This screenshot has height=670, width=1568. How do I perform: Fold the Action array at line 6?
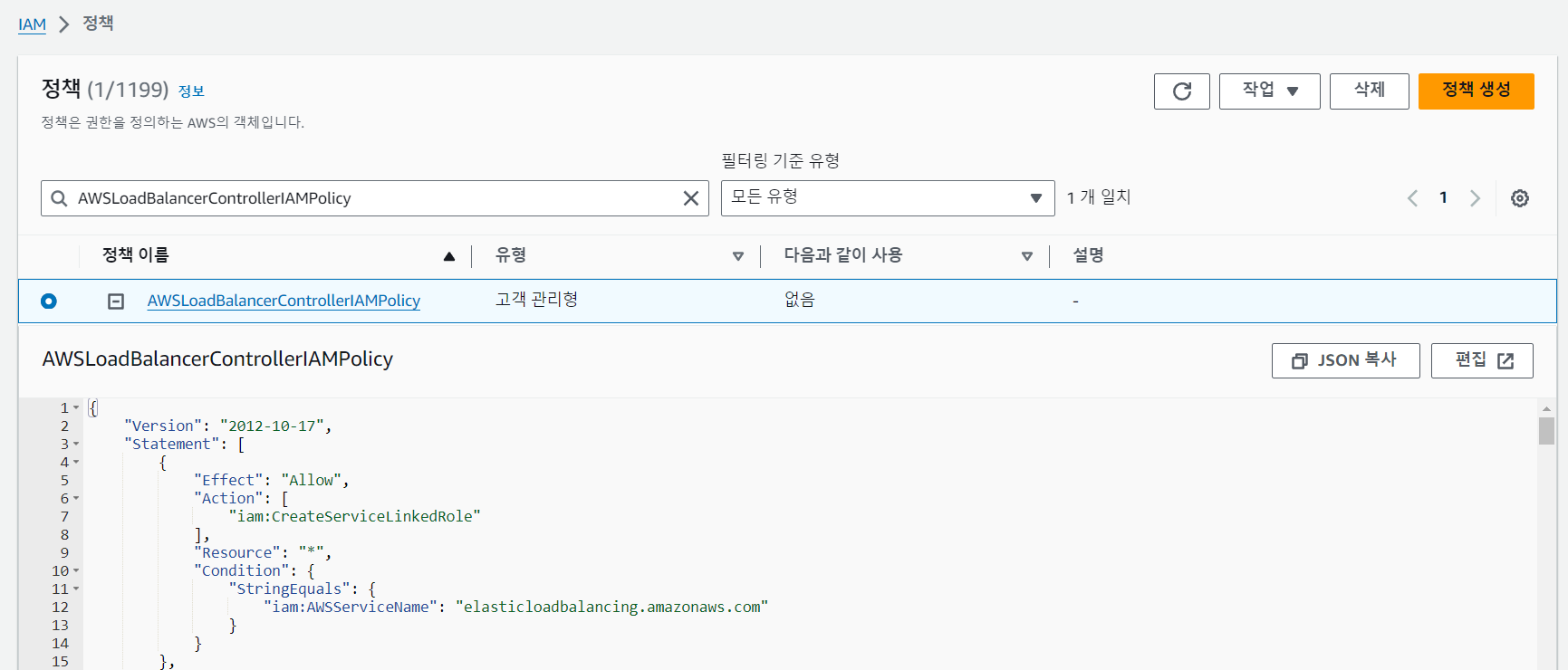click(x=76, y=498)
